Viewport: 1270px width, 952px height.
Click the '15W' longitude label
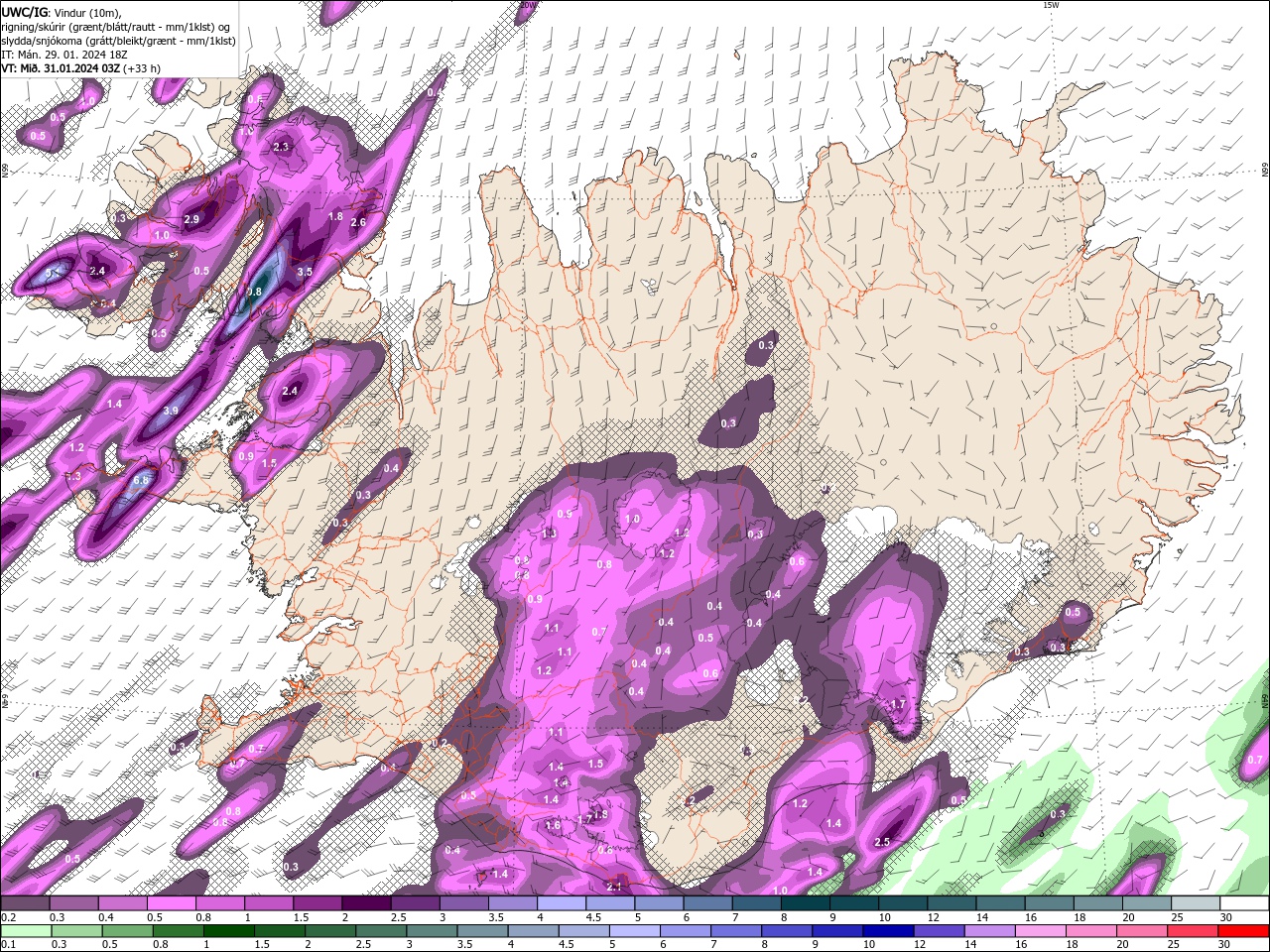pyautogui.click(x=1051, y=5)
